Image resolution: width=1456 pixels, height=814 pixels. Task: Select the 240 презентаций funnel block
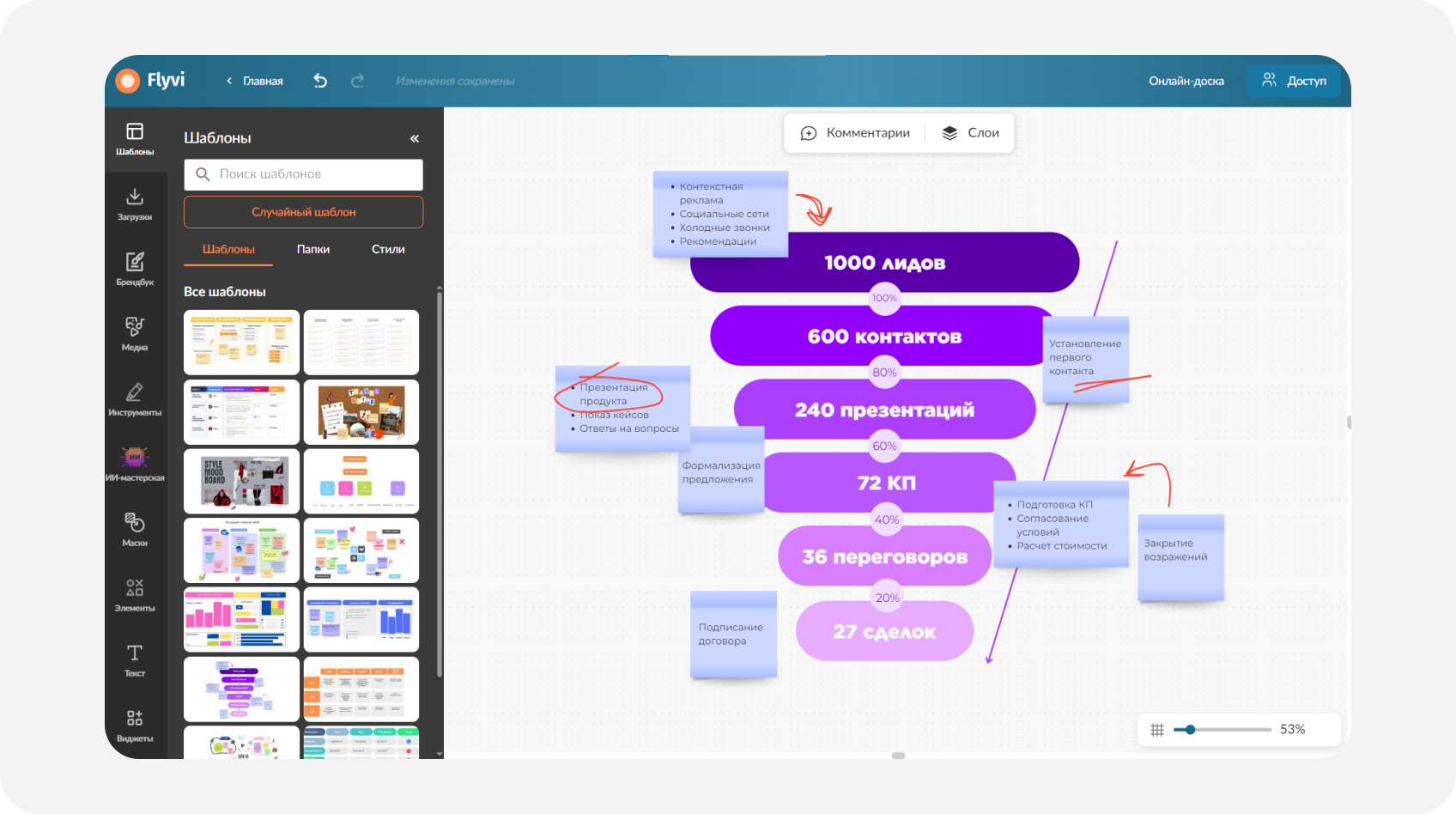884,410
